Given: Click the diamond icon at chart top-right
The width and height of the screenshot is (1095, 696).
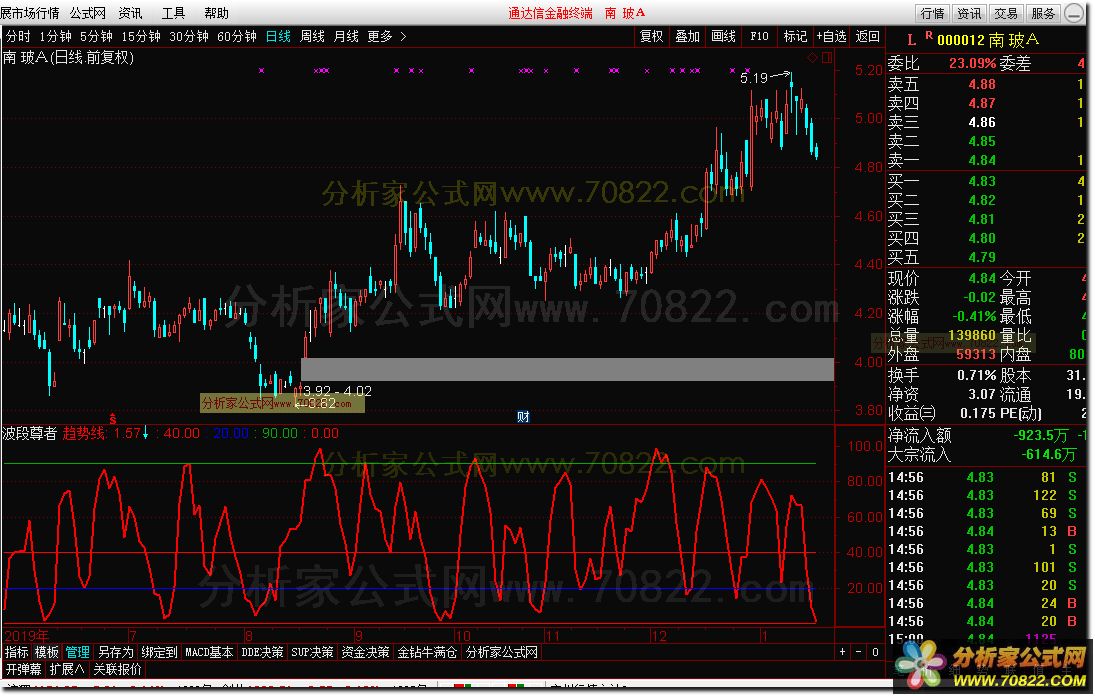Looking at the screenshot, I should point(811,58).
